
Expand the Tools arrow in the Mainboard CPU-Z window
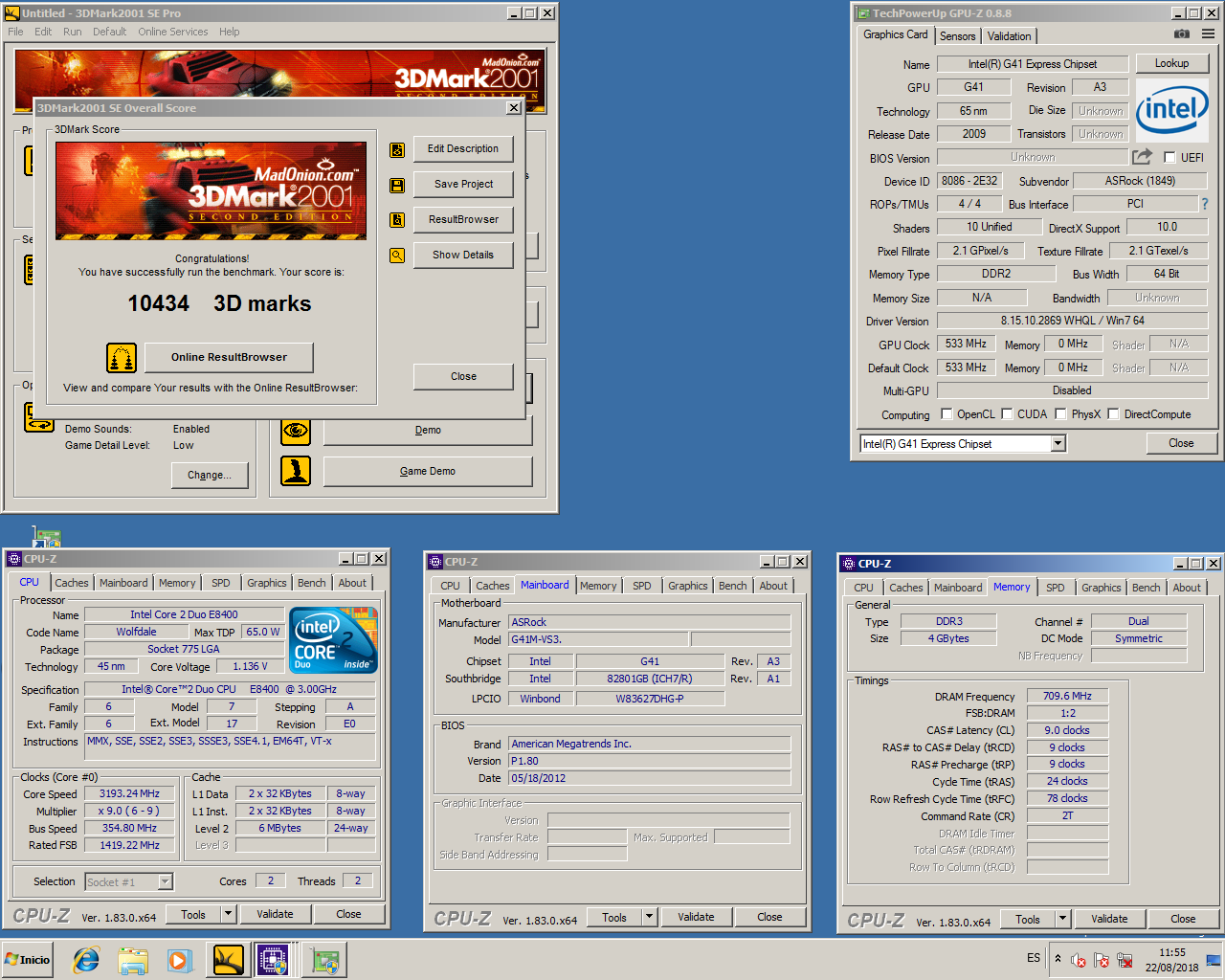[x=649, y=917]
